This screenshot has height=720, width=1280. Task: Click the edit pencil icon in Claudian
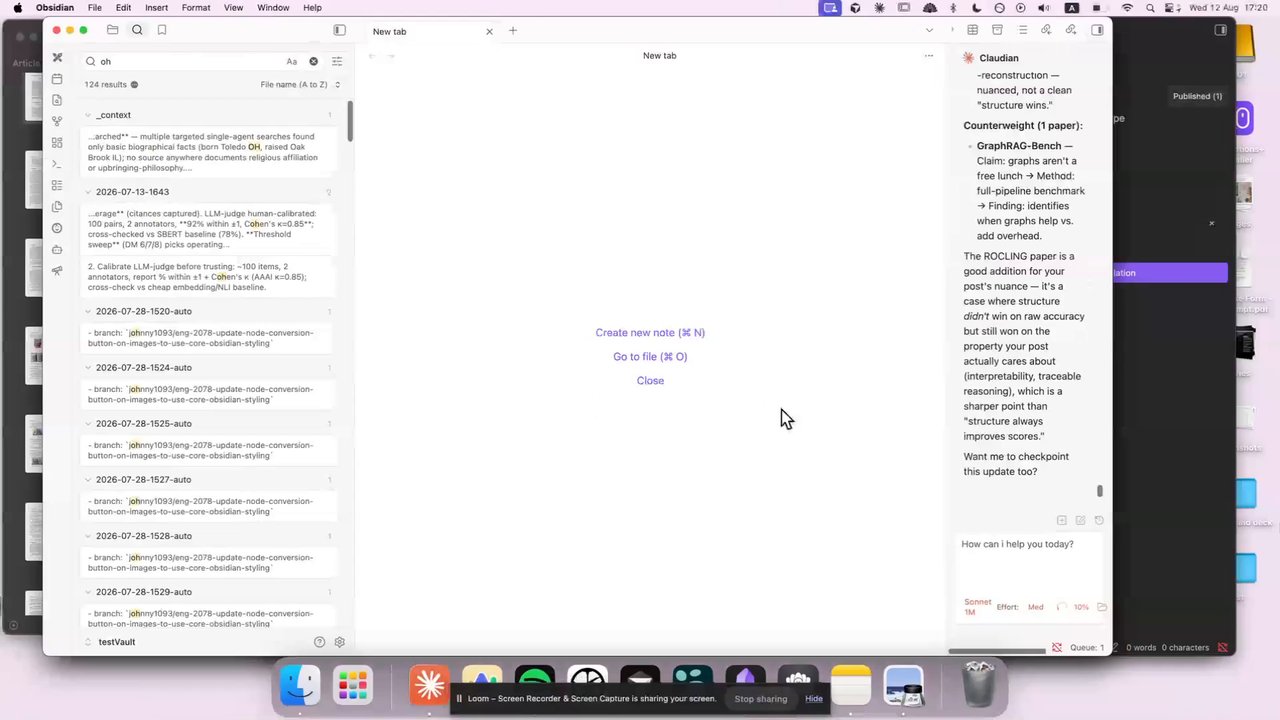click(1080, 520)
